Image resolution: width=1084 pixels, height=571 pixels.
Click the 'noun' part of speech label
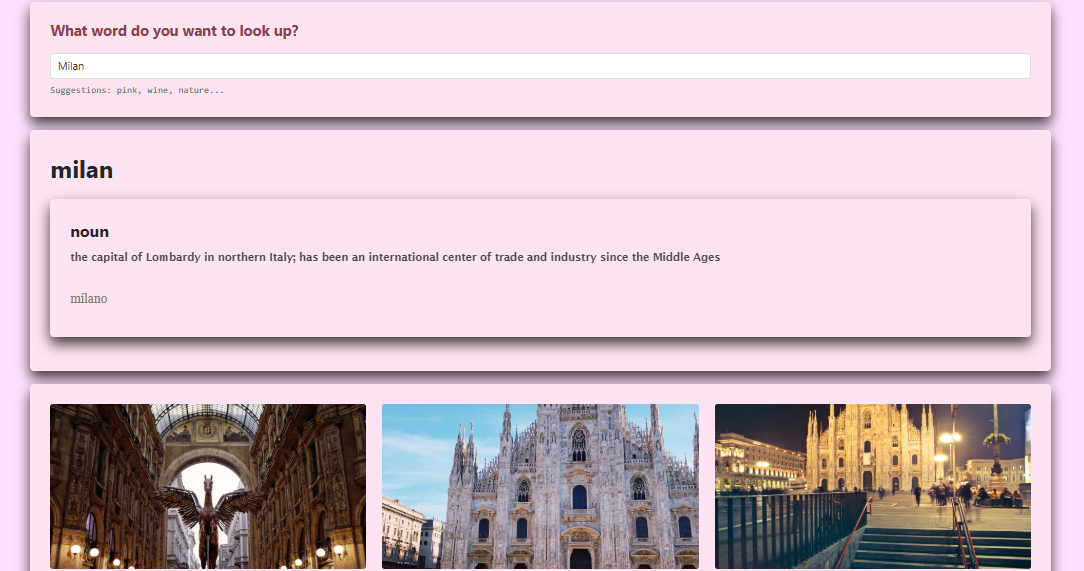coord(89,231)
